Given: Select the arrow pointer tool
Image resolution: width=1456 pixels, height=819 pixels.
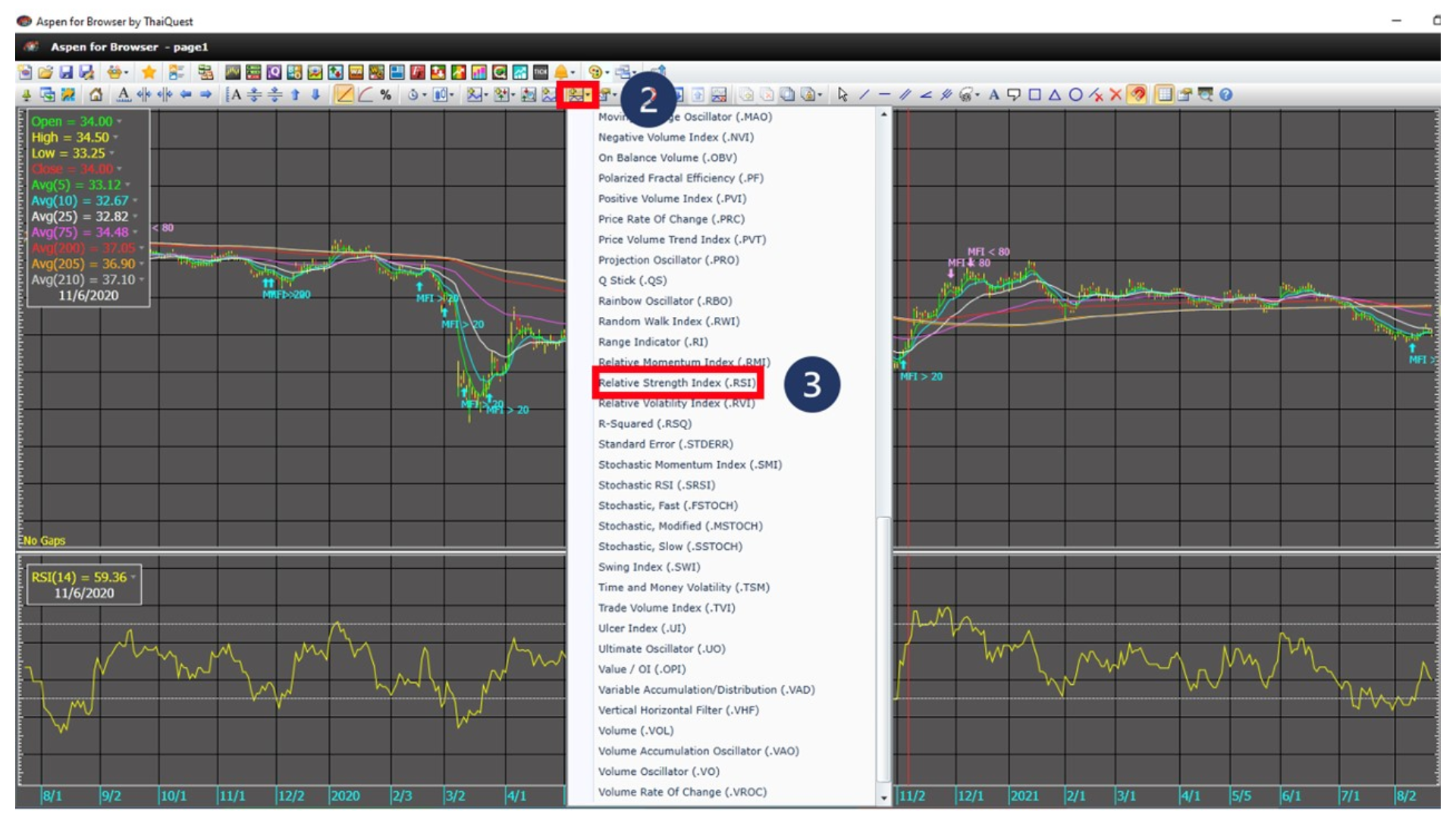Looking at the screenshot, I should pyautogui.click(x=844, y=94).
